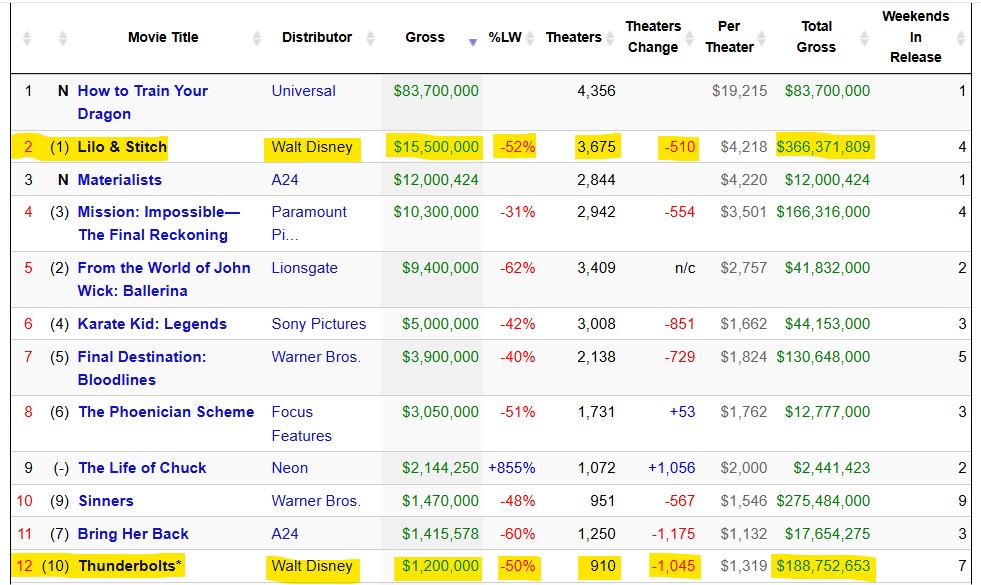This screenshot has height=585, width=981.
Task: Click the Karate Kid: Legends title
Action: (152, 324)
